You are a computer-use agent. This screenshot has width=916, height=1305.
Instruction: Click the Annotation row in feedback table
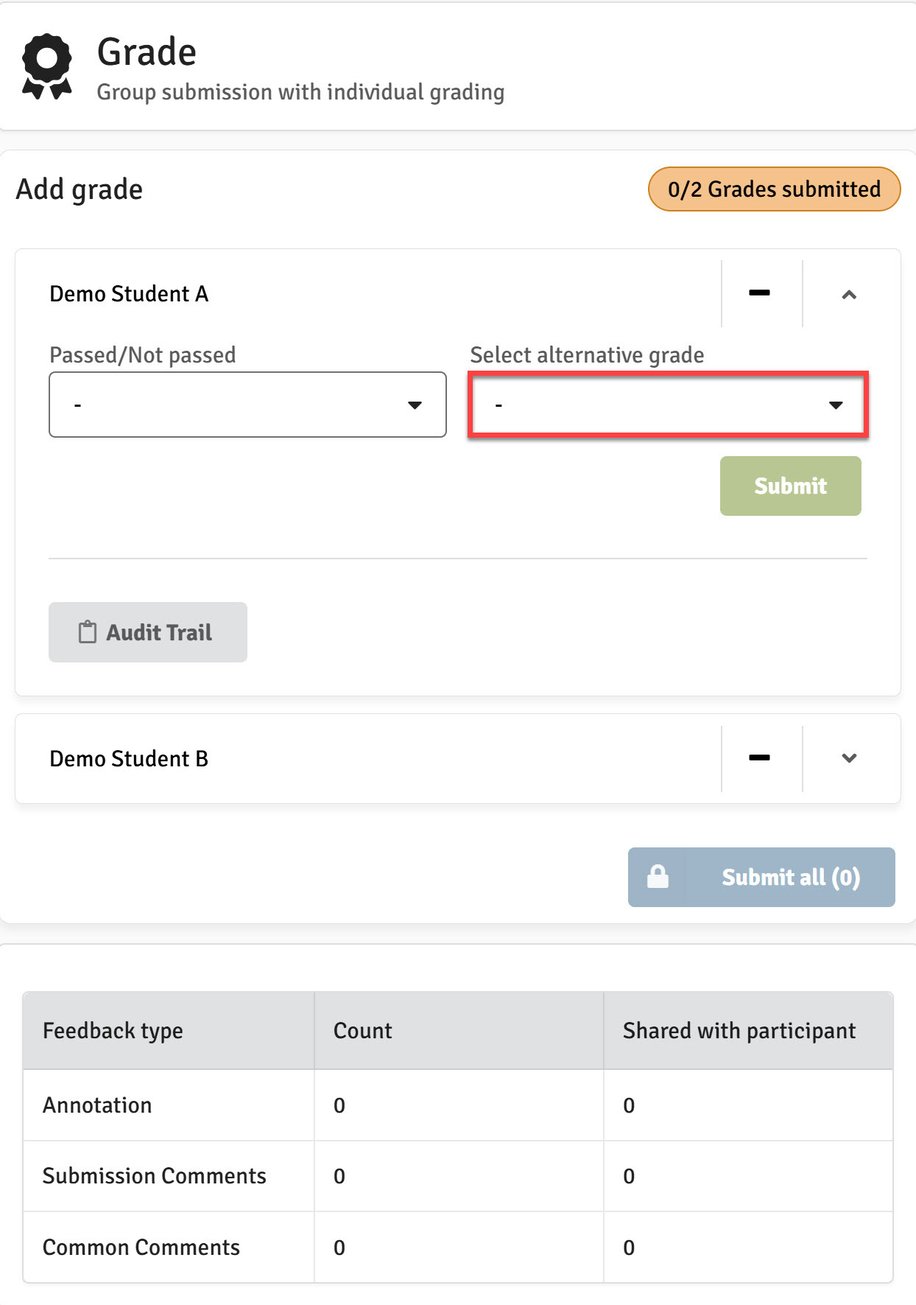[x=97, y=1105]
